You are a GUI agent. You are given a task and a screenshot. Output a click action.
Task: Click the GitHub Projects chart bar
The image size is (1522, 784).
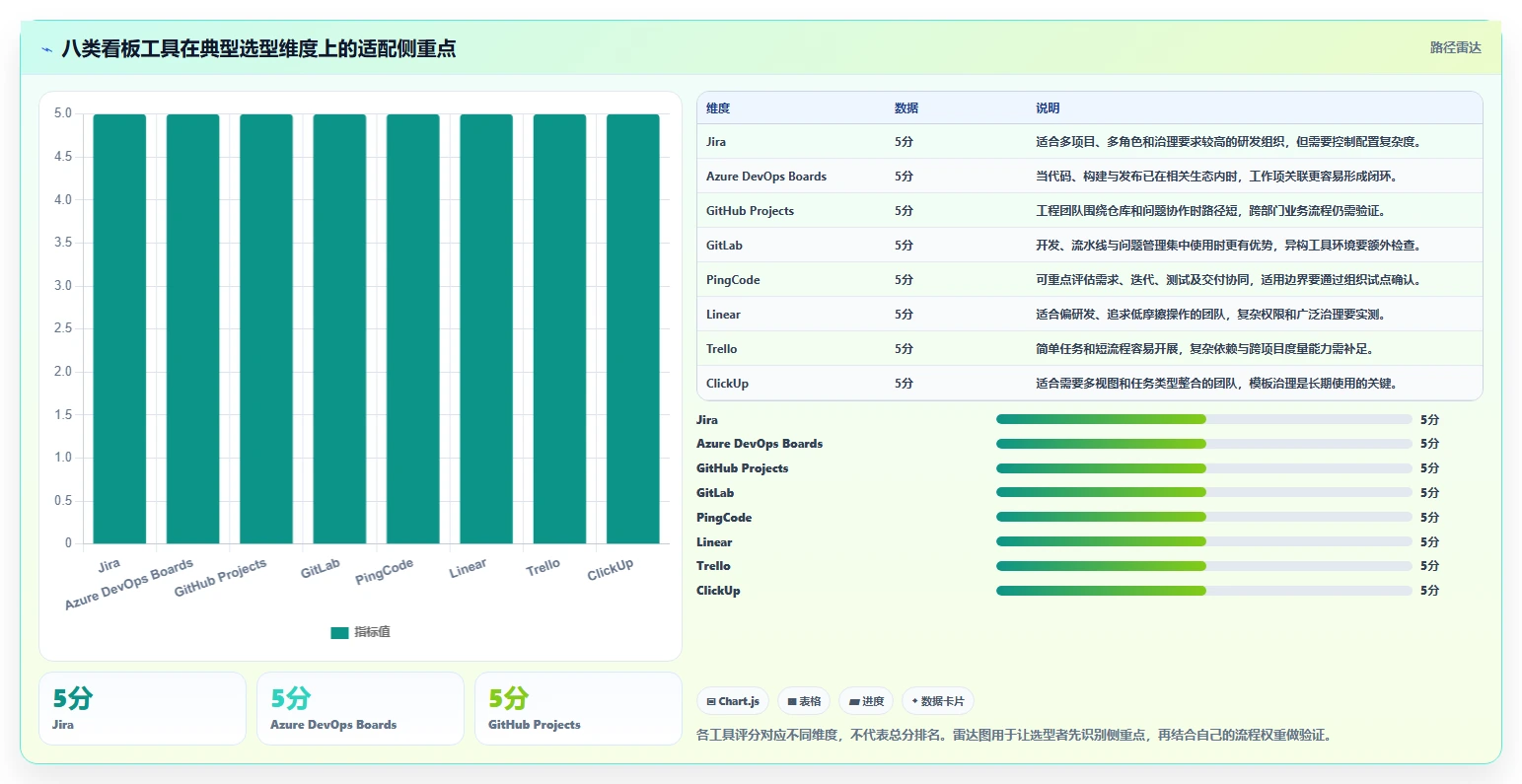[266, 328]
